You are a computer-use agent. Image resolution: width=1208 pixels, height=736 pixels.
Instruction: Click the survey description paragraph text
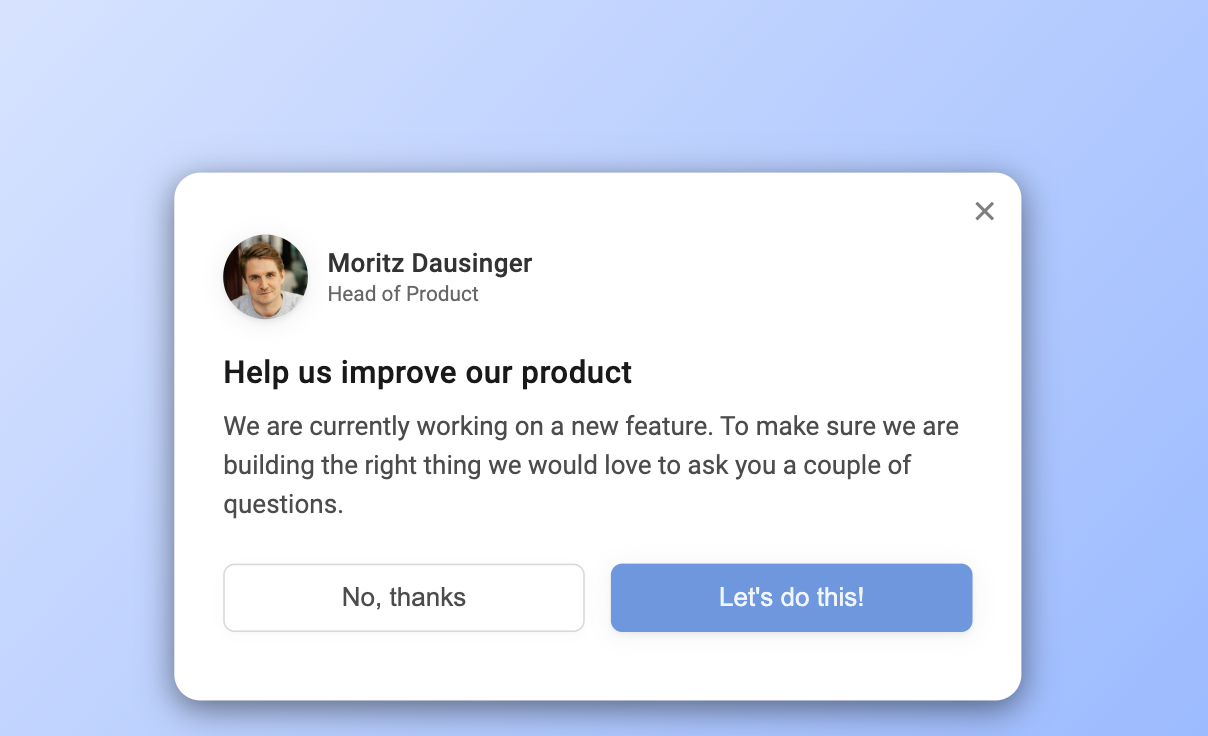click(x=590, y=464)
